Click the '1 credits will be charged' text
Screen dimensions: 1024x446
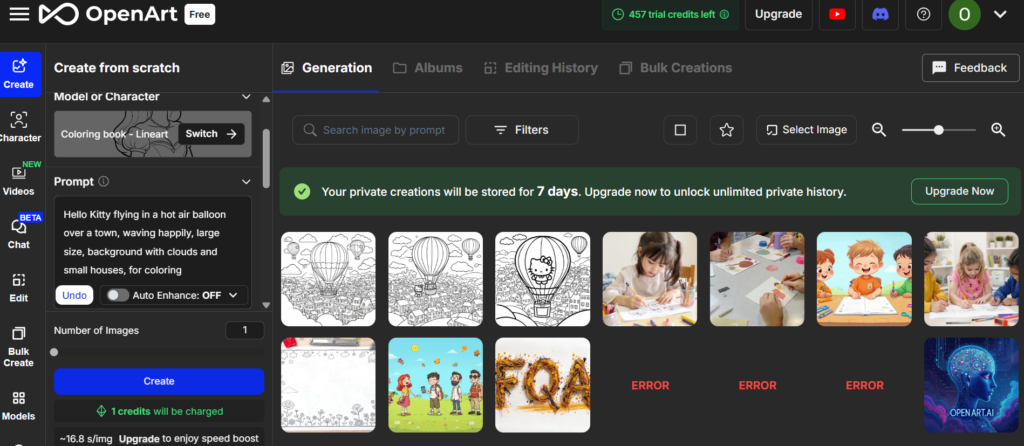(167, 411)
